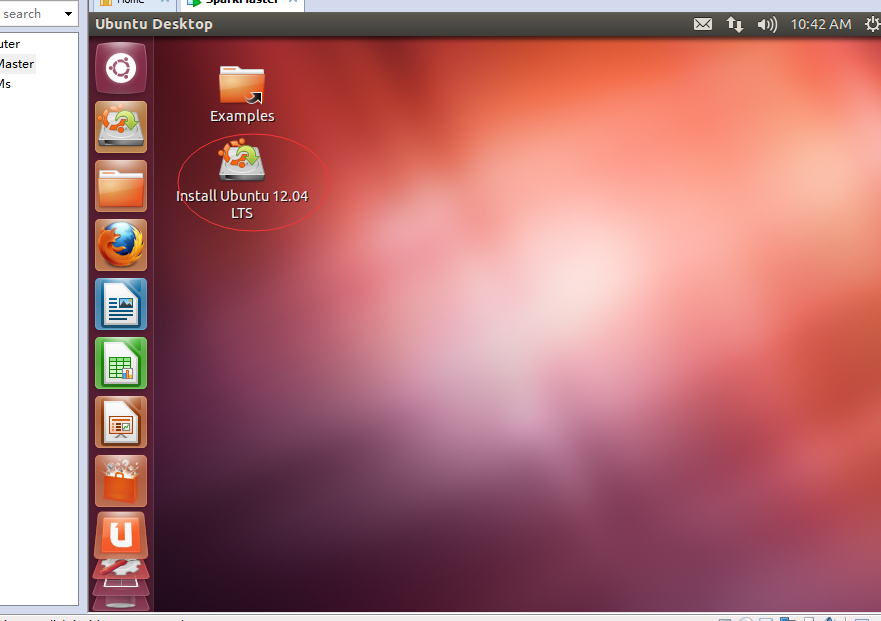Open the workspace switcher launcher icon
This screenshot has height=621, width=881.
point(121,586)
